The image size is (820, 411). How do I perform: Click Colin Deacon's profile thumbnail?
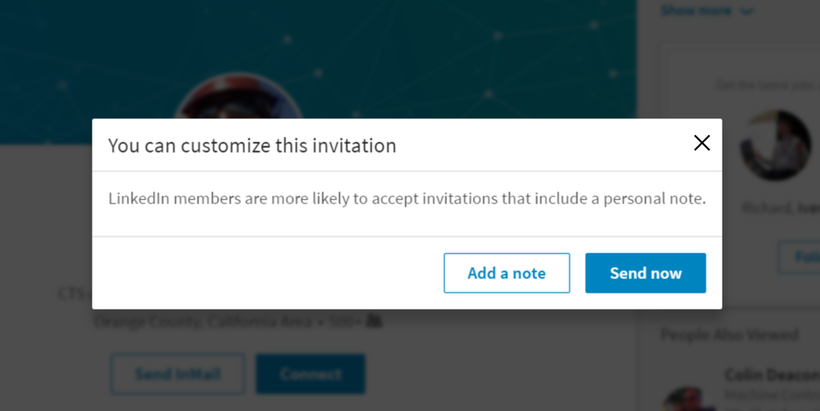point(689,399)
